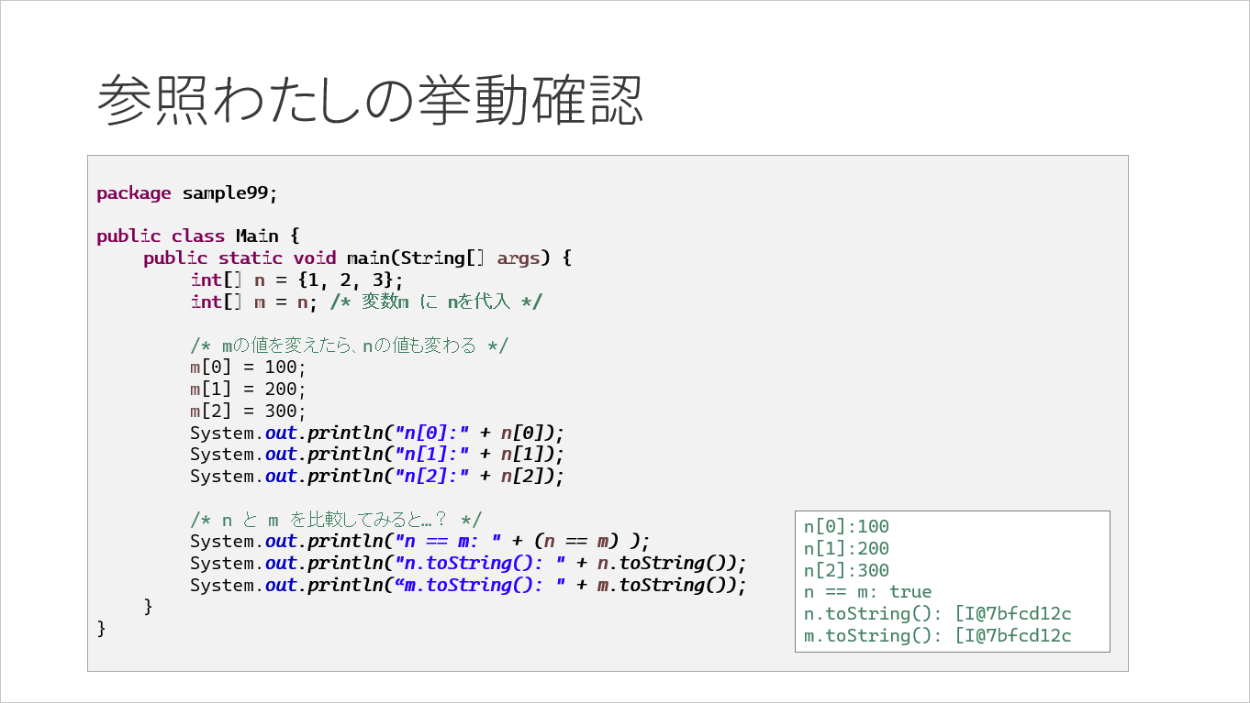Click the slide title 参照わたしの挙動確認
Viewport: 1250px width, 703px height.
369,101
